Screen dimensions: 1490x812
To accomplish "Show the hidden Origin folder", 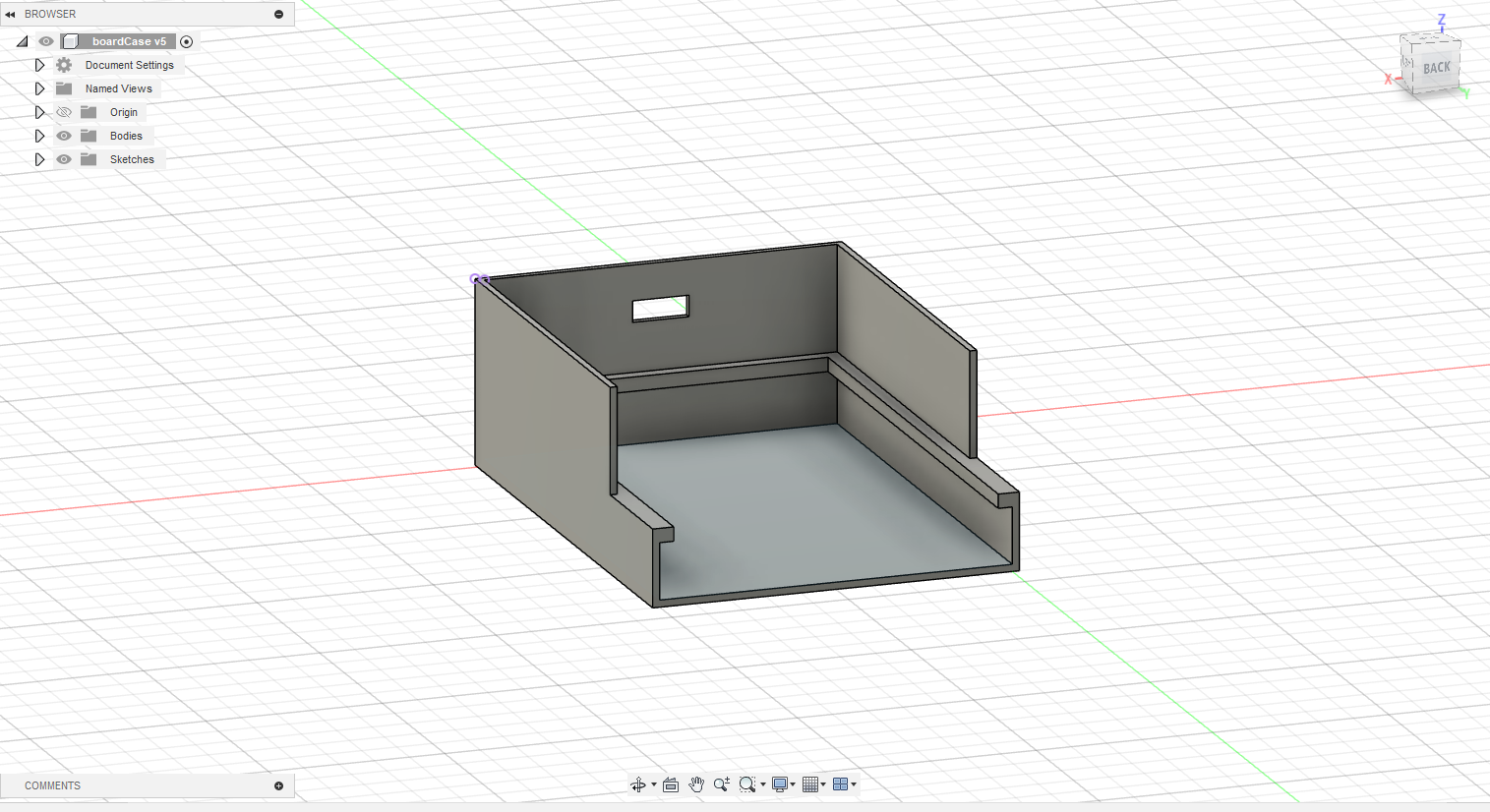I will pos(64,112).
